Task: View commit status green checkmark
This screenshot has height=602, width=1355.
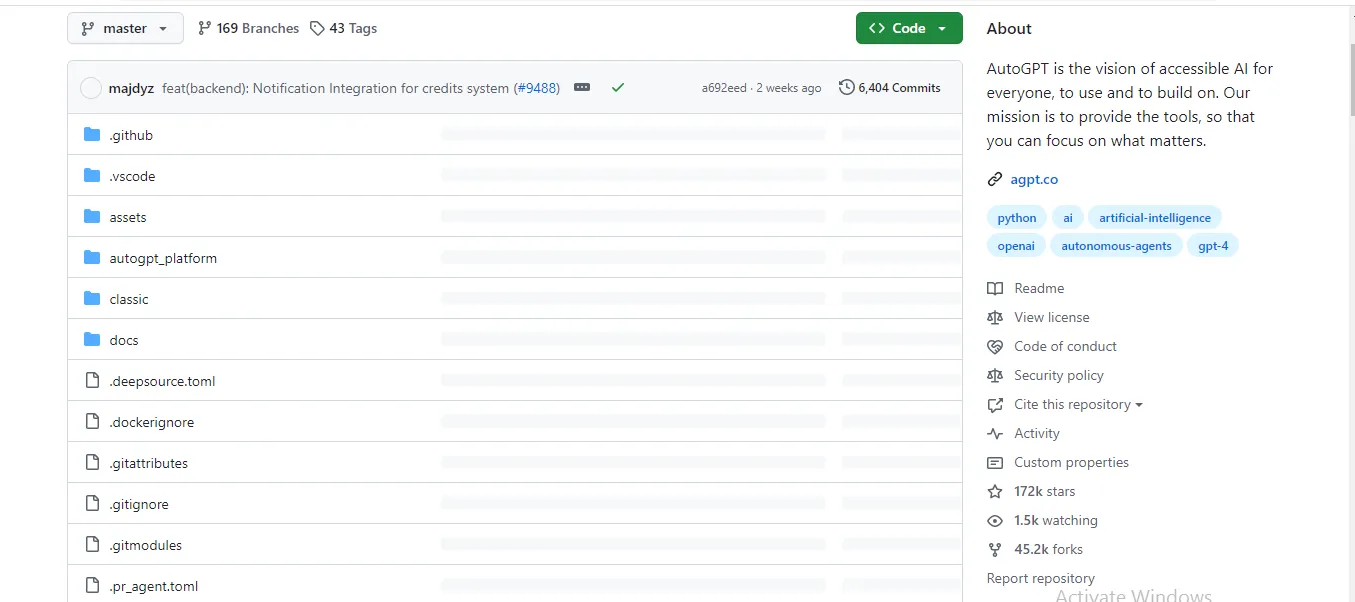Action: (618, 88)
